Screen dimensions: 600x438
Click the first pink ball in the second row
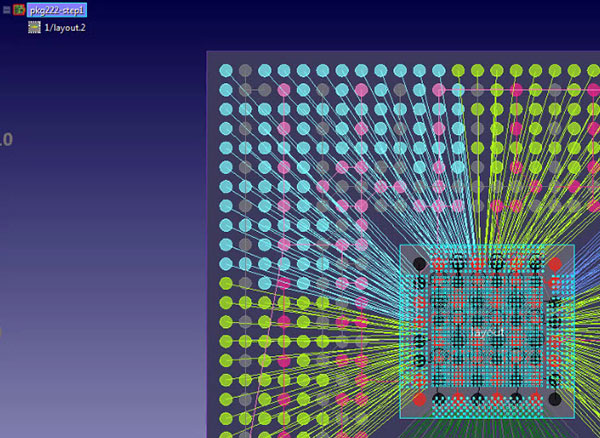coord(284,90)
